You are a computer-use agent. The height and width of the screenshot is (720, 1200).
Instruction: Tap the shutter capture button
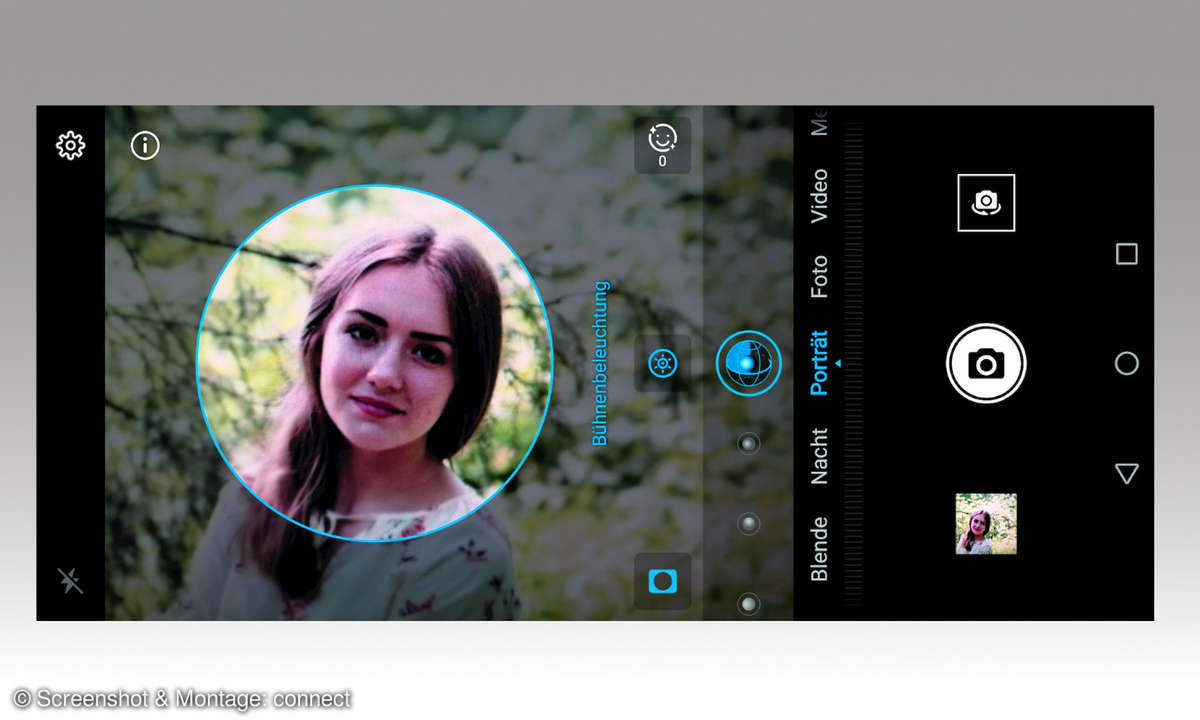(986, 363)
